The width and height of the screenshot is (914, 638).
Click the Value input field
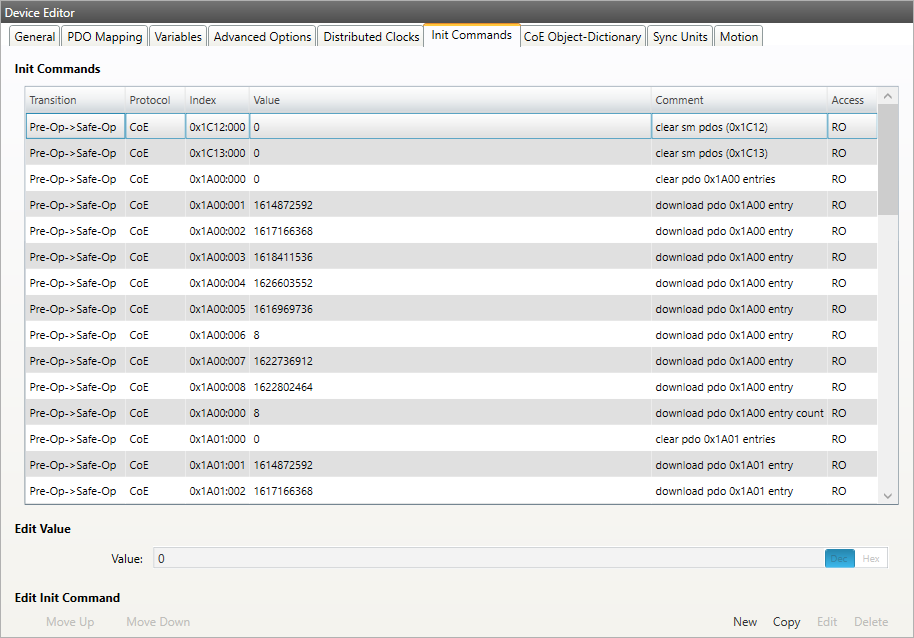(488, 559)
